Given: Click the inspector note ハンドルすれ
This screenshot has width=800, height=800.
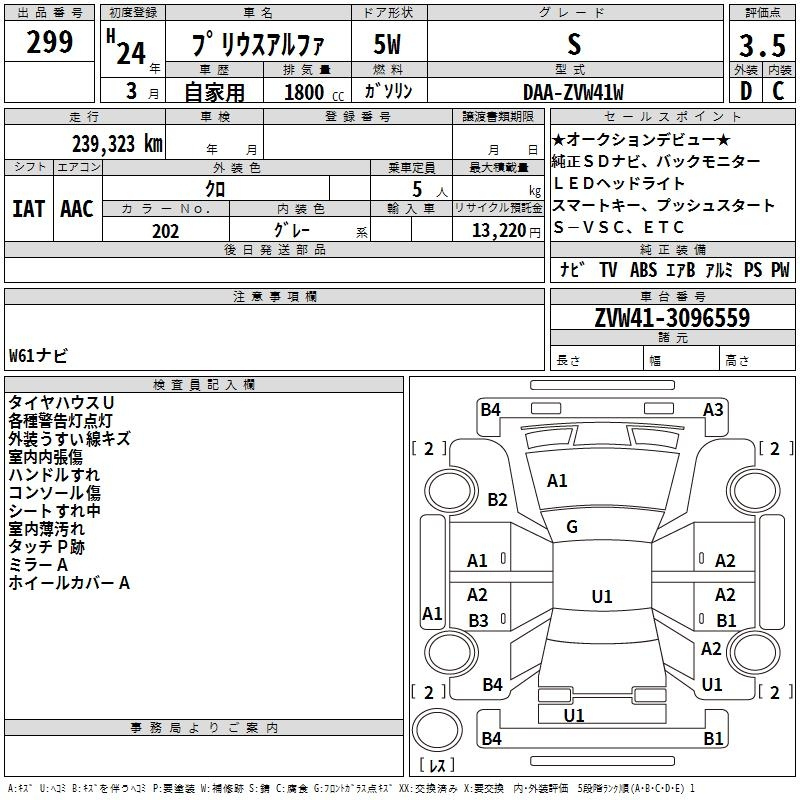Looking at the screenshot, I should point(54,475).
